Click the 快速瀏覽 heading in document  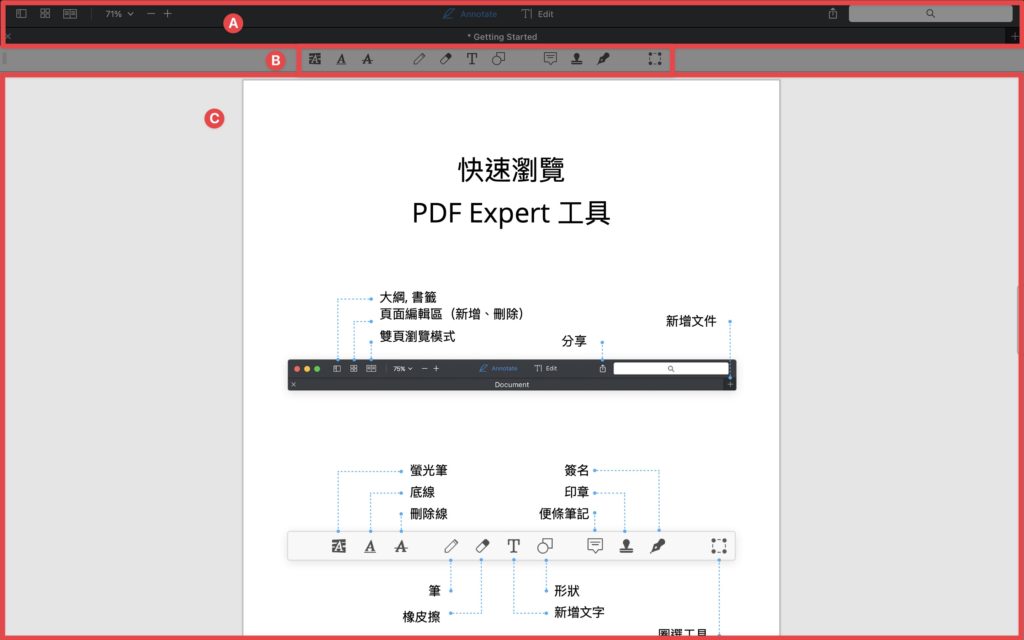click(511, 170)
